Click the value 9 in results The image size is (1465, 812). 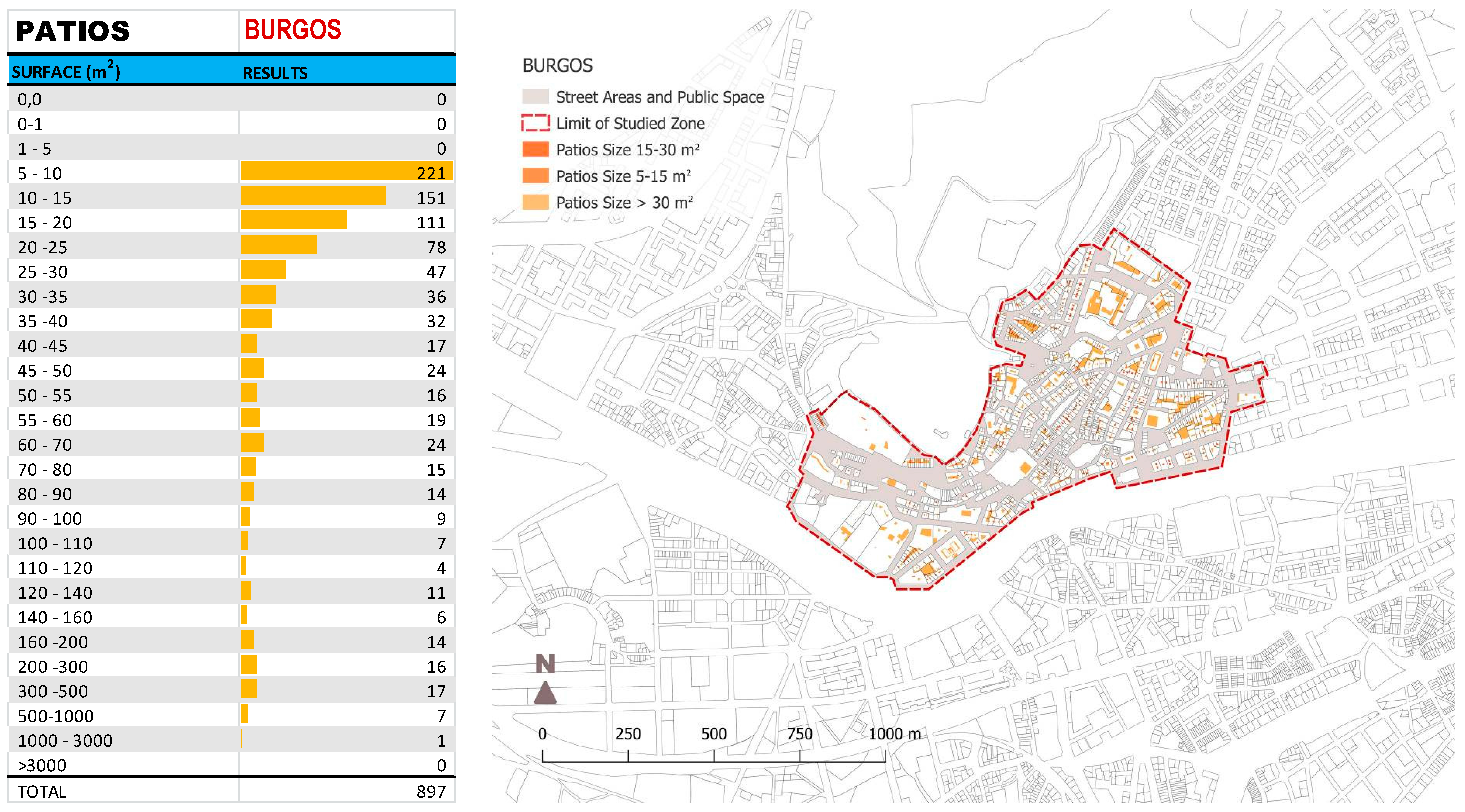pyautogui.click(x=441, y=519)
